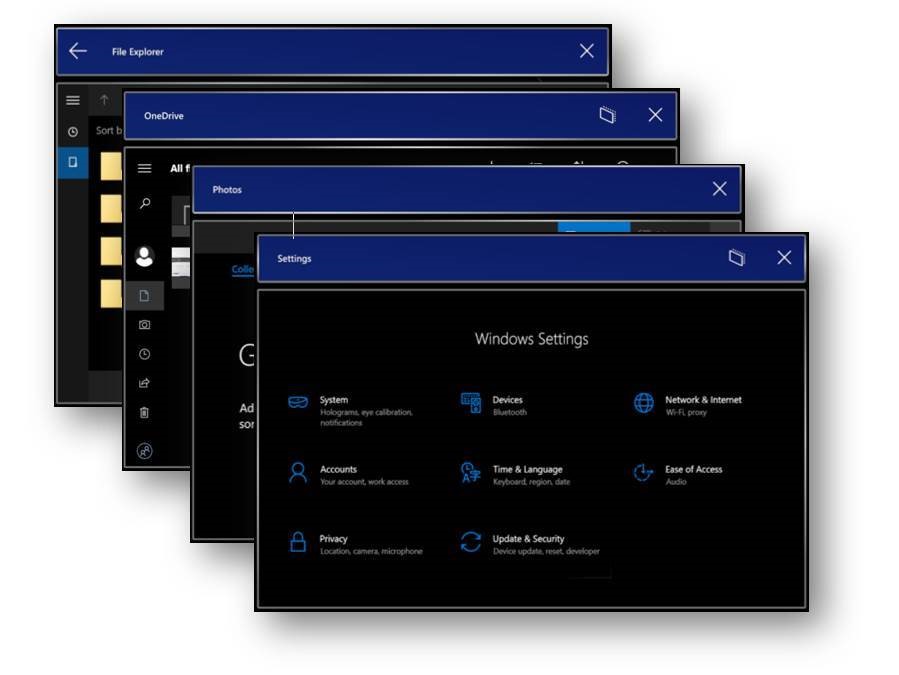The width and height of the screenshot is (899, 675).
Task: Click the OneDrive user profile avatar
Action: (x=145, y=257)
